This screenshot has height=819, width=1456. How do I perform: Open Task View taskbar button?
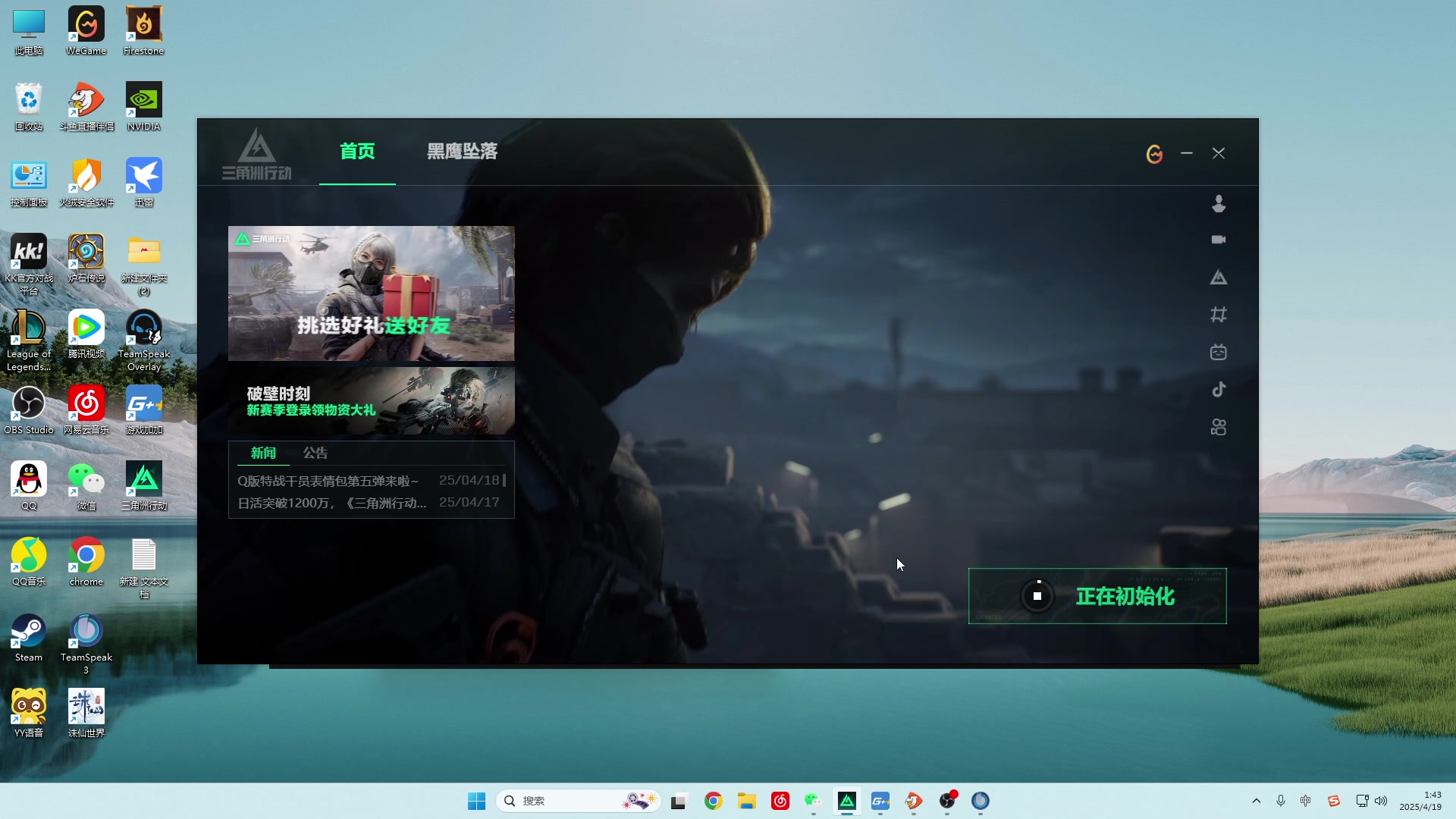679,801
